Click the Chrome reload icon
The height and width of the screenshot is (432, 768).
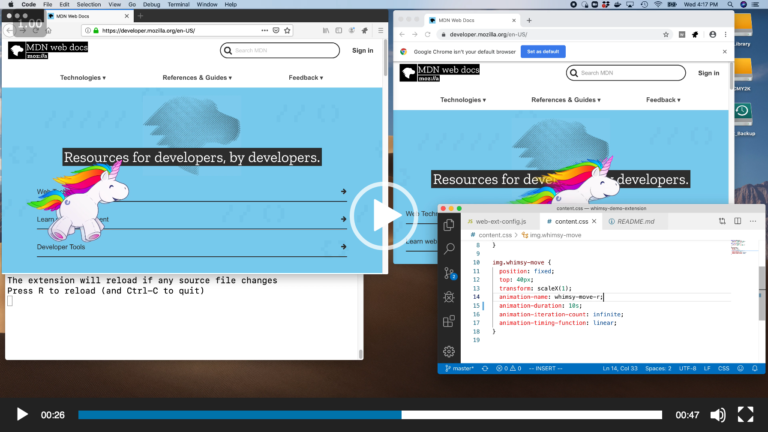[427, 34]
